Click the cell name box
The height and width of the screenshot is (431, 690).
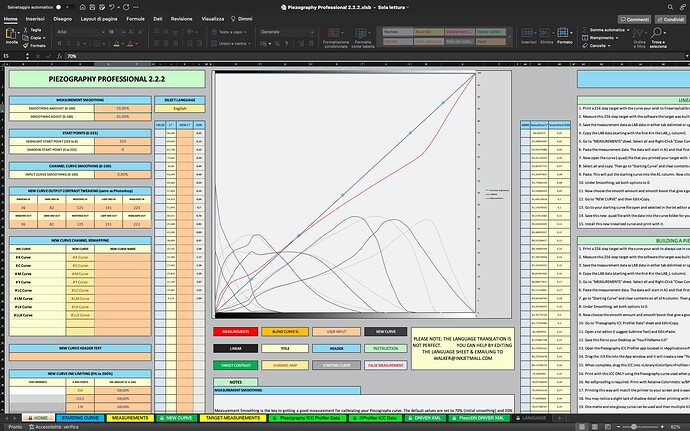[14, 56]
